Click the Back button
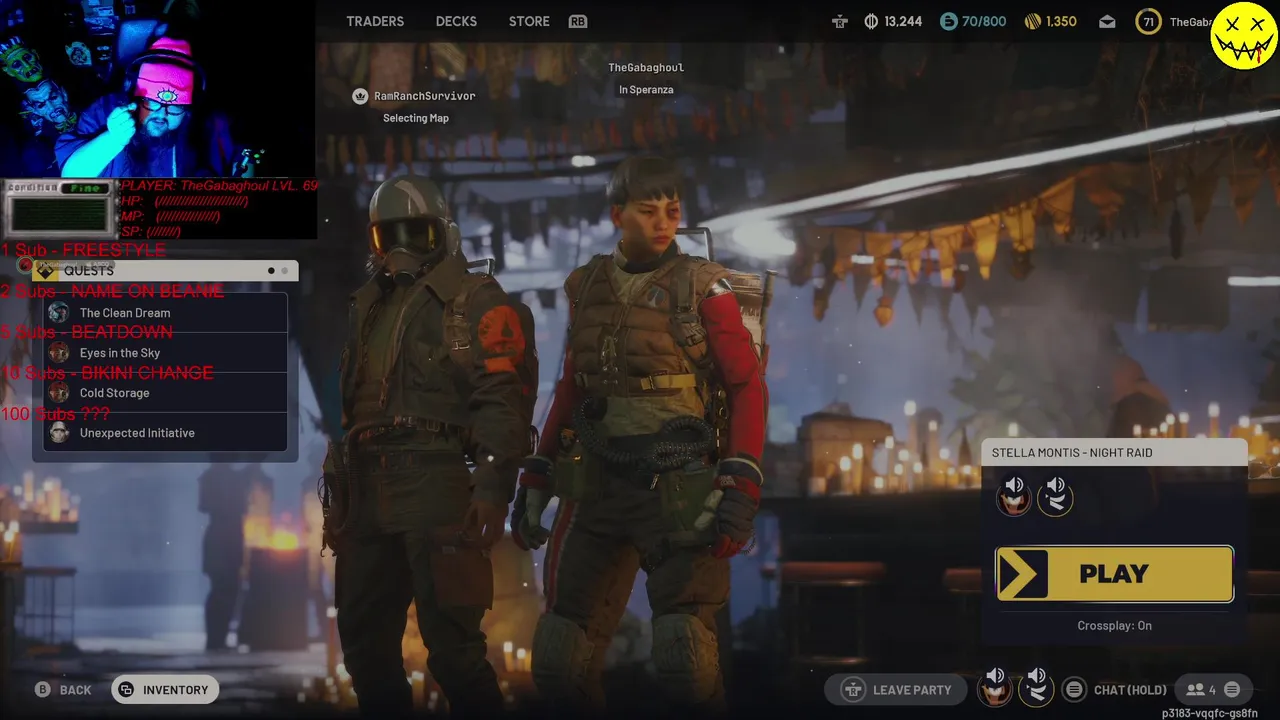 (x=64, y=690)
